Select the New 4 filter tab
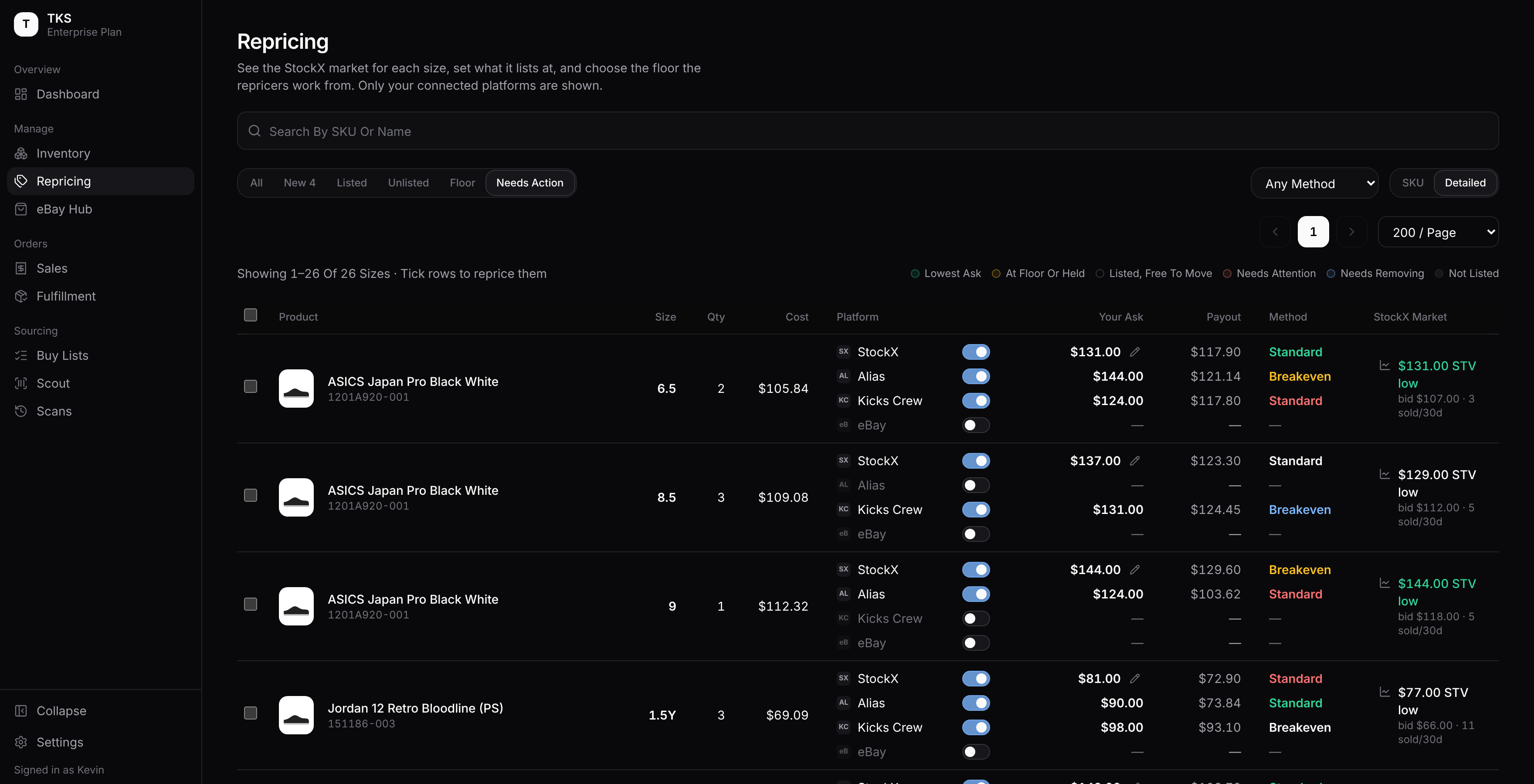Viewport: 1534px width, 784px height. click(299, 183)
